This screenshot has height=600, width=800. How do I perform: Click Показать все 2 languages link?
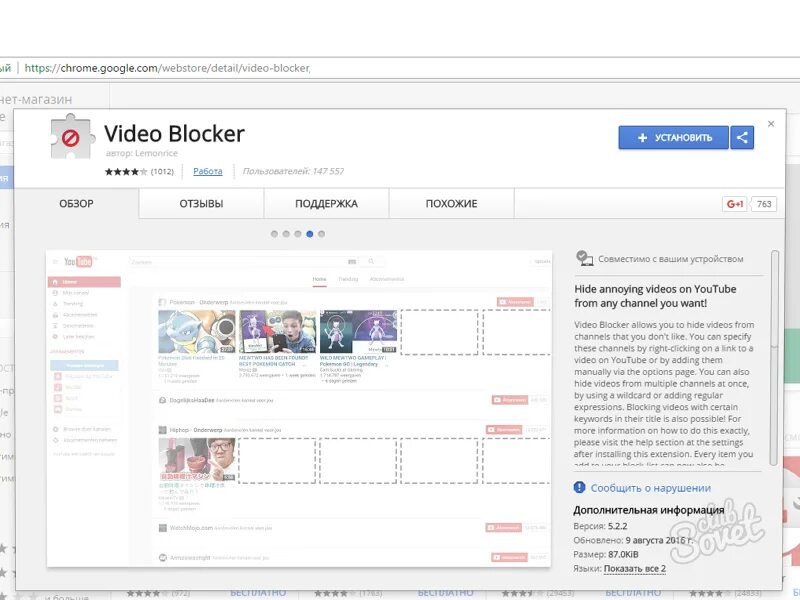pyautogui.click(x=635, y=568)
